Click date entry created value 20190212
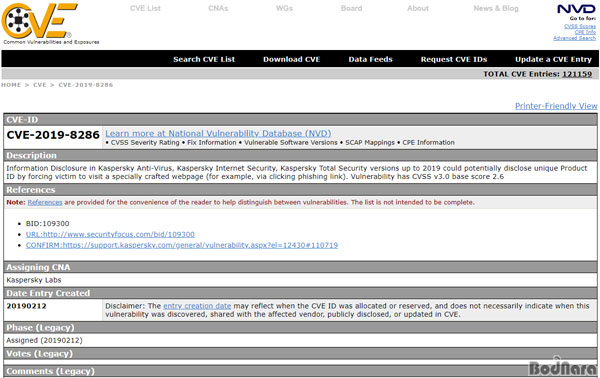Image resolution: width=600 pixels, height=378 pixels. [26, 306]
